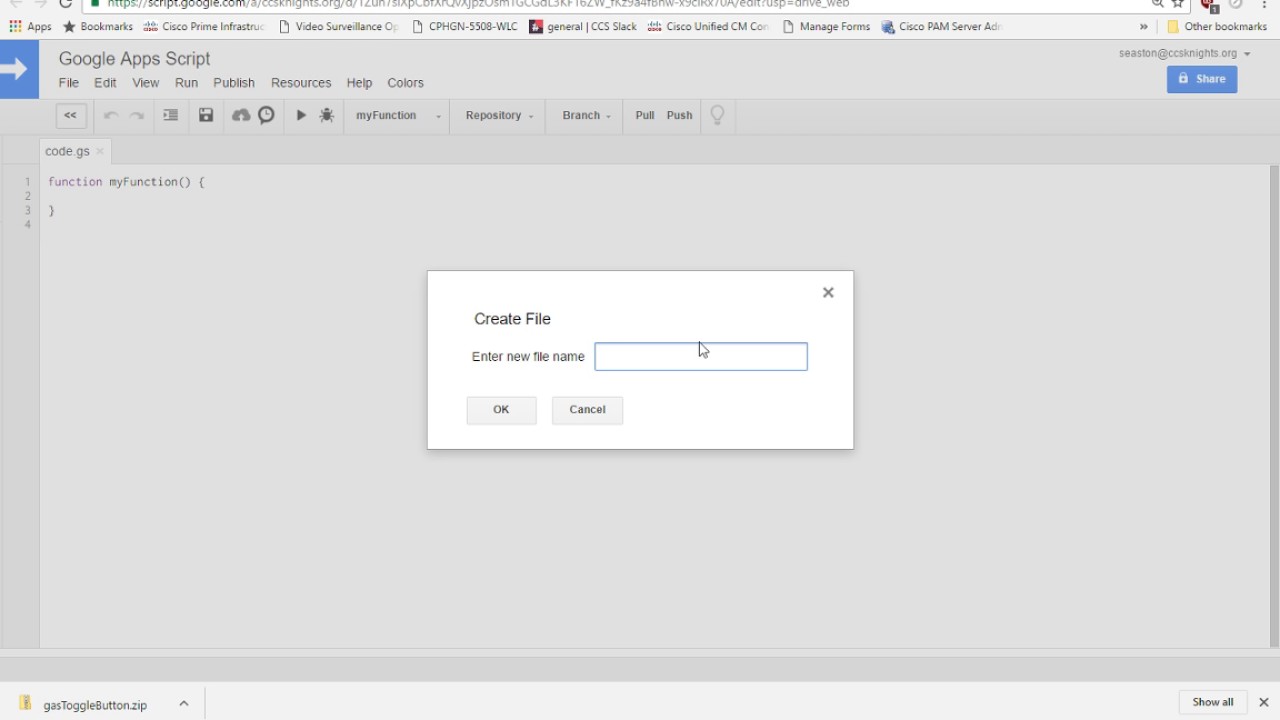Open the Manage Forms bookmark
This screenshot has width=1280, height=720.
pyautogui.click(x=826, y=27)
